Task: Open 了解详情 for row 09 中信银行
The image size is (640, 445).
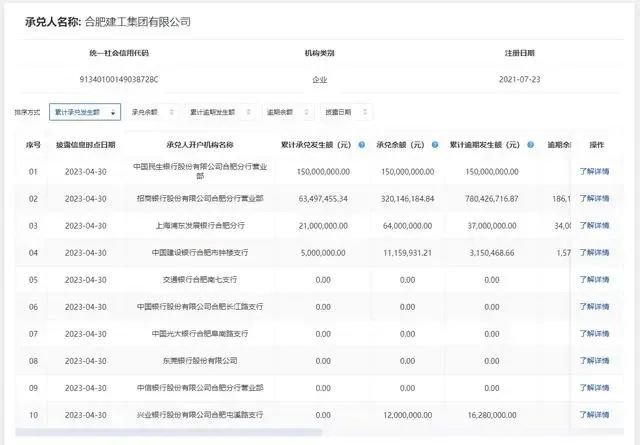Action: tap(594, 388)
